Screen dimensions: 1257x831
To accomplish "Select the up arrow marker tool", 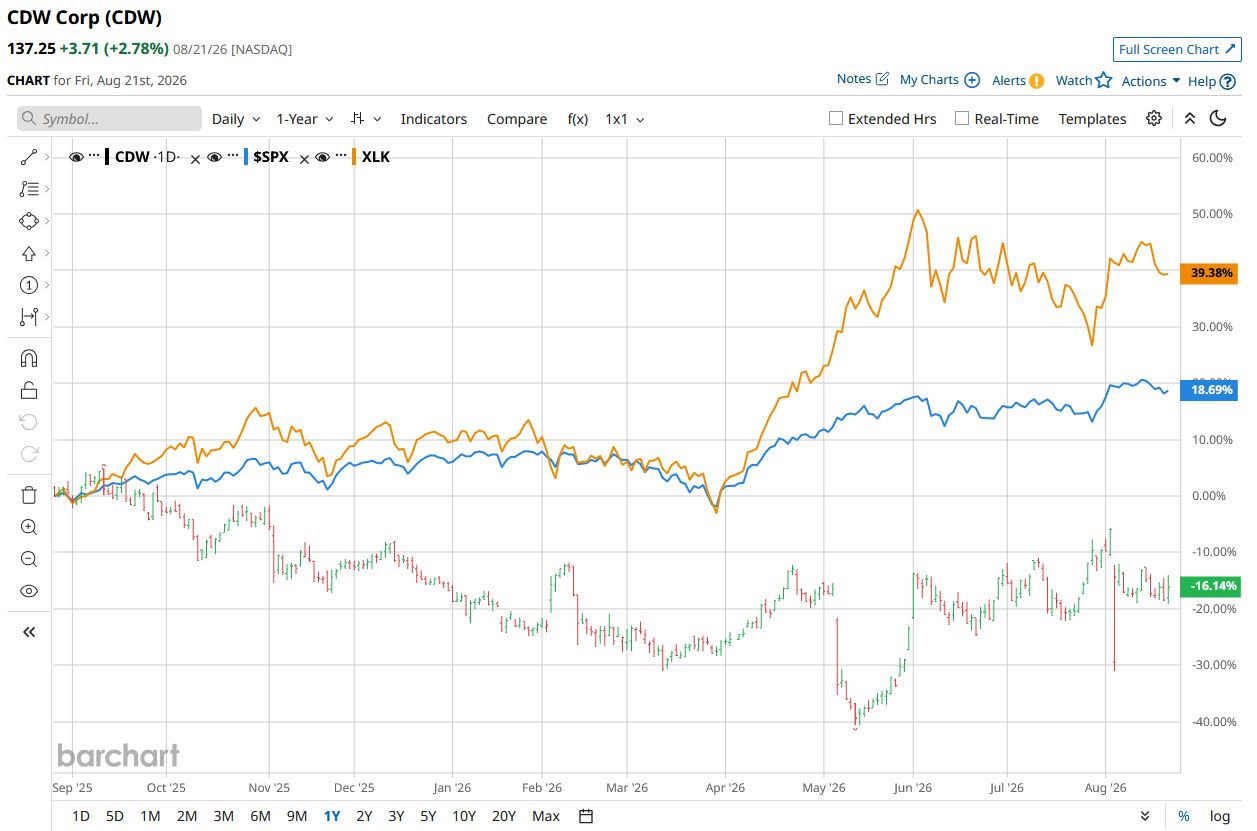I will tap(28, 253).
